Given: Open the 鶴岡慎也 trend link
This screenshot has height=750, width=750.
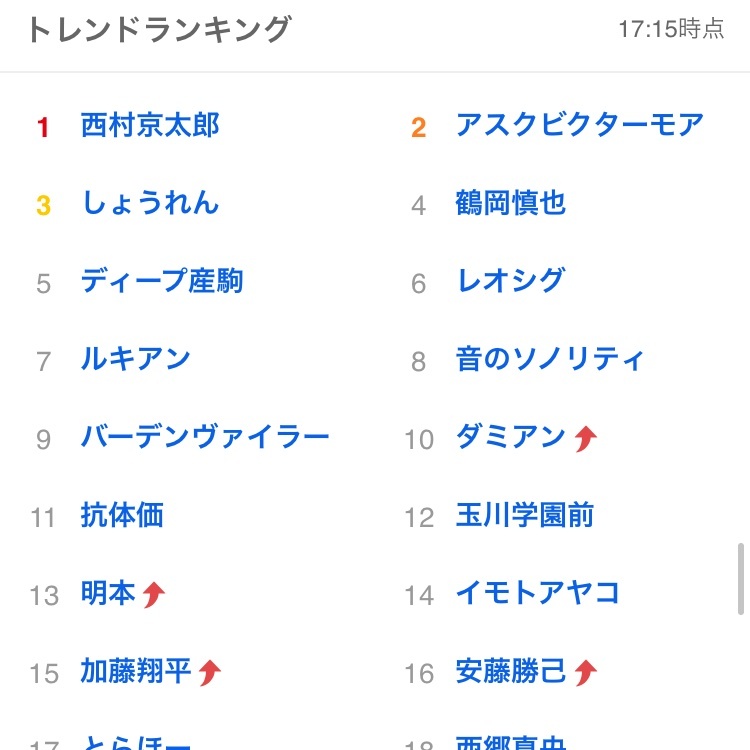Looking at the screenshot, I should pos(510,203).
